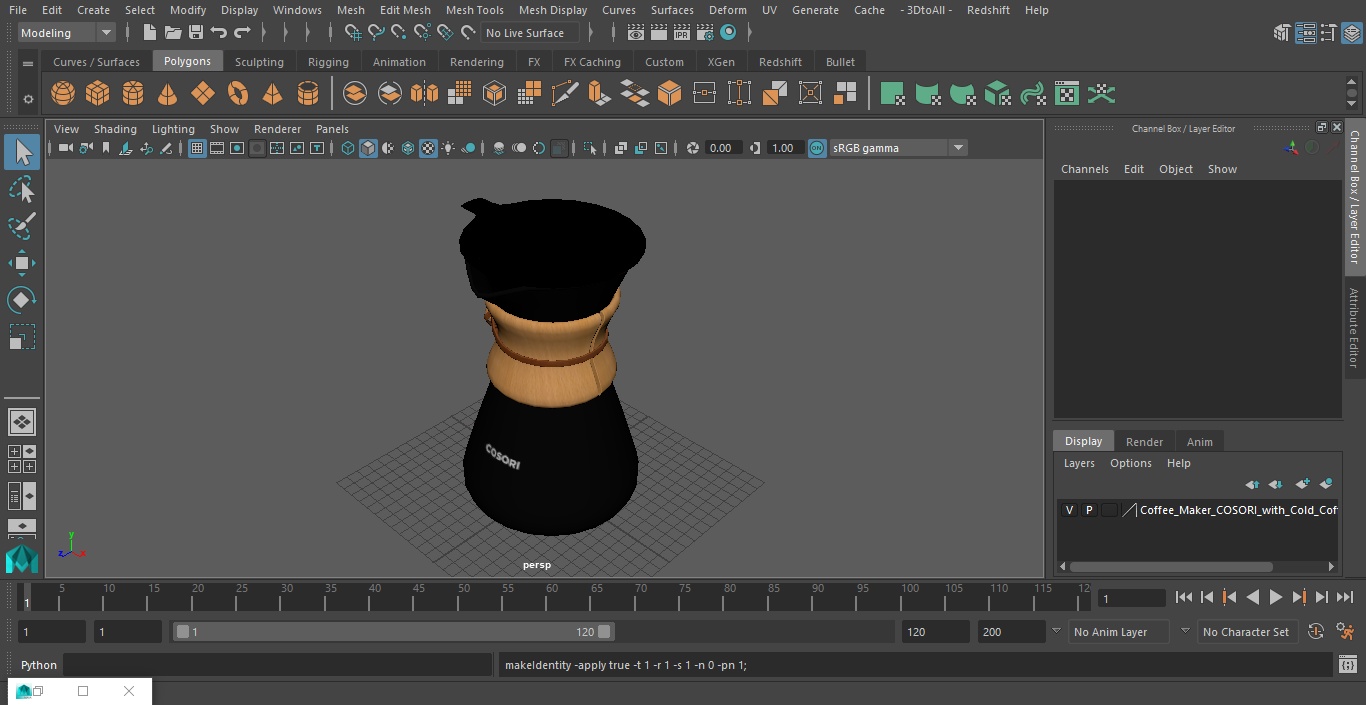Image resolution: width=1366 pixels, height=705 pixels.
Task: Create a polygon cylinder from the shelf
Action: [x=133, y=94]
